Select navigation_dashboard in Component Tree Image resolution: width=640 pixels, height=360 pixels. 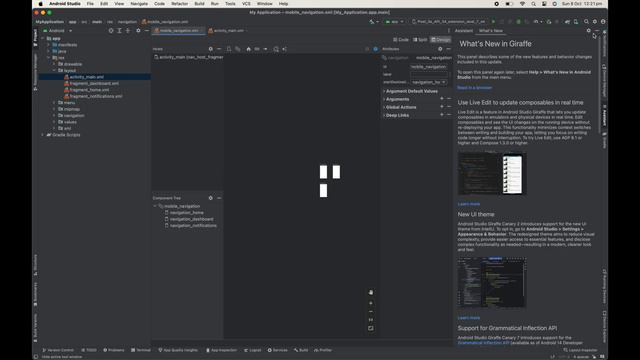(192, 219)
